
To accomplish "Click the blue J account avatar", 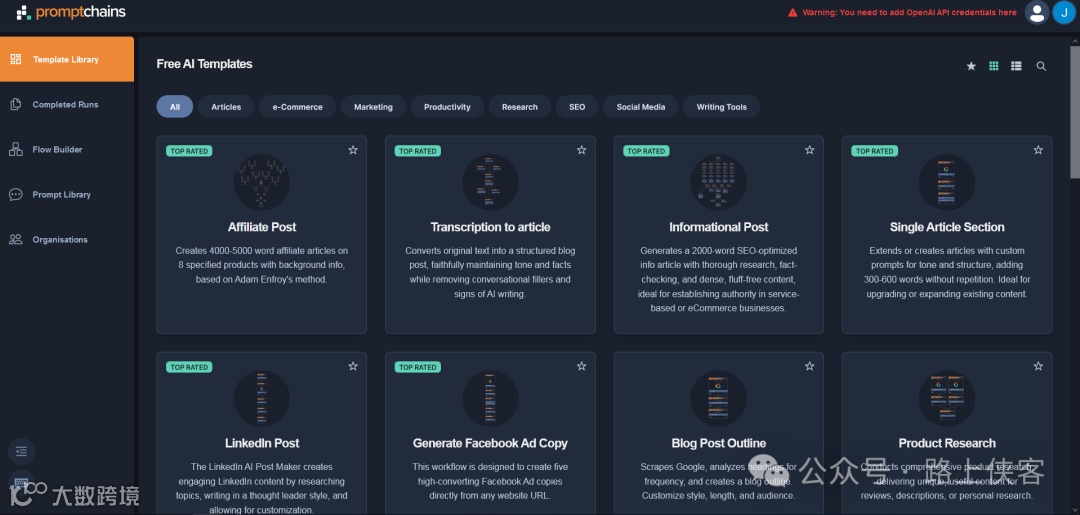I will tap(1064, 12).
